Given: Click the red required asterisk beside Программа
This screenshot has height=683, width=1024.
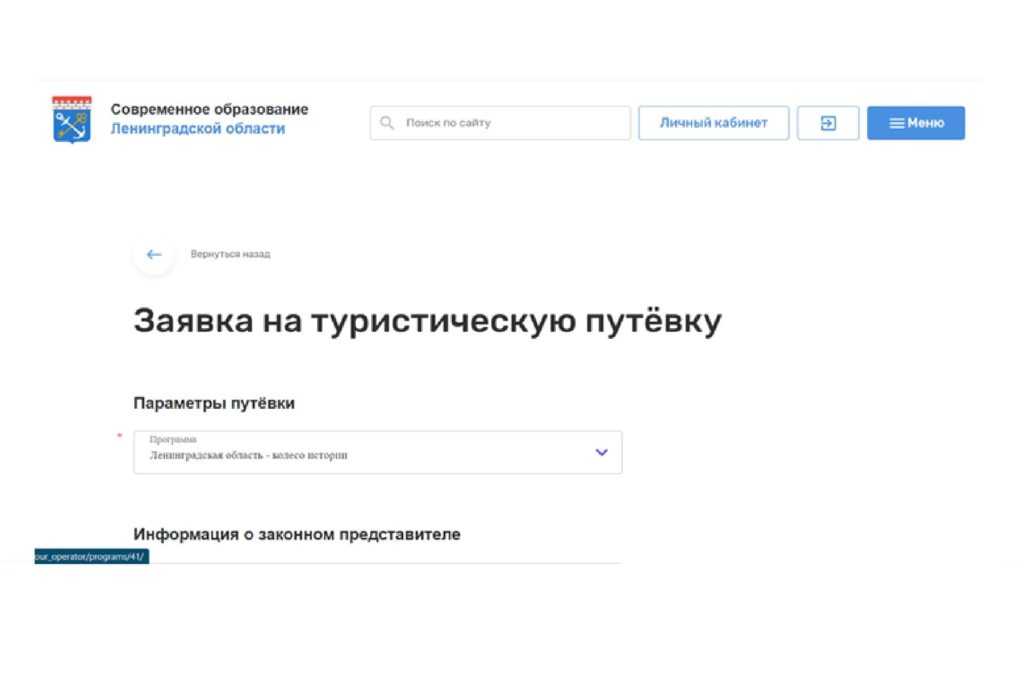Looking at the screenshot, I should coord(120,436).
